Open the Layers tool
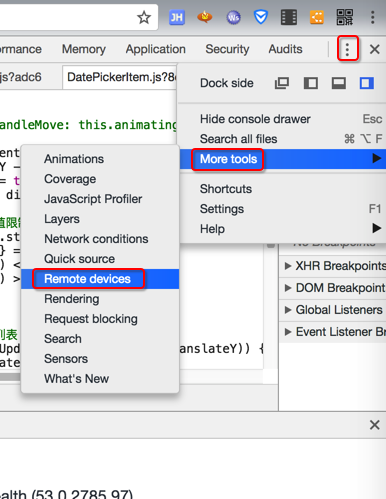The image size is (386, 499). point(100,219)
